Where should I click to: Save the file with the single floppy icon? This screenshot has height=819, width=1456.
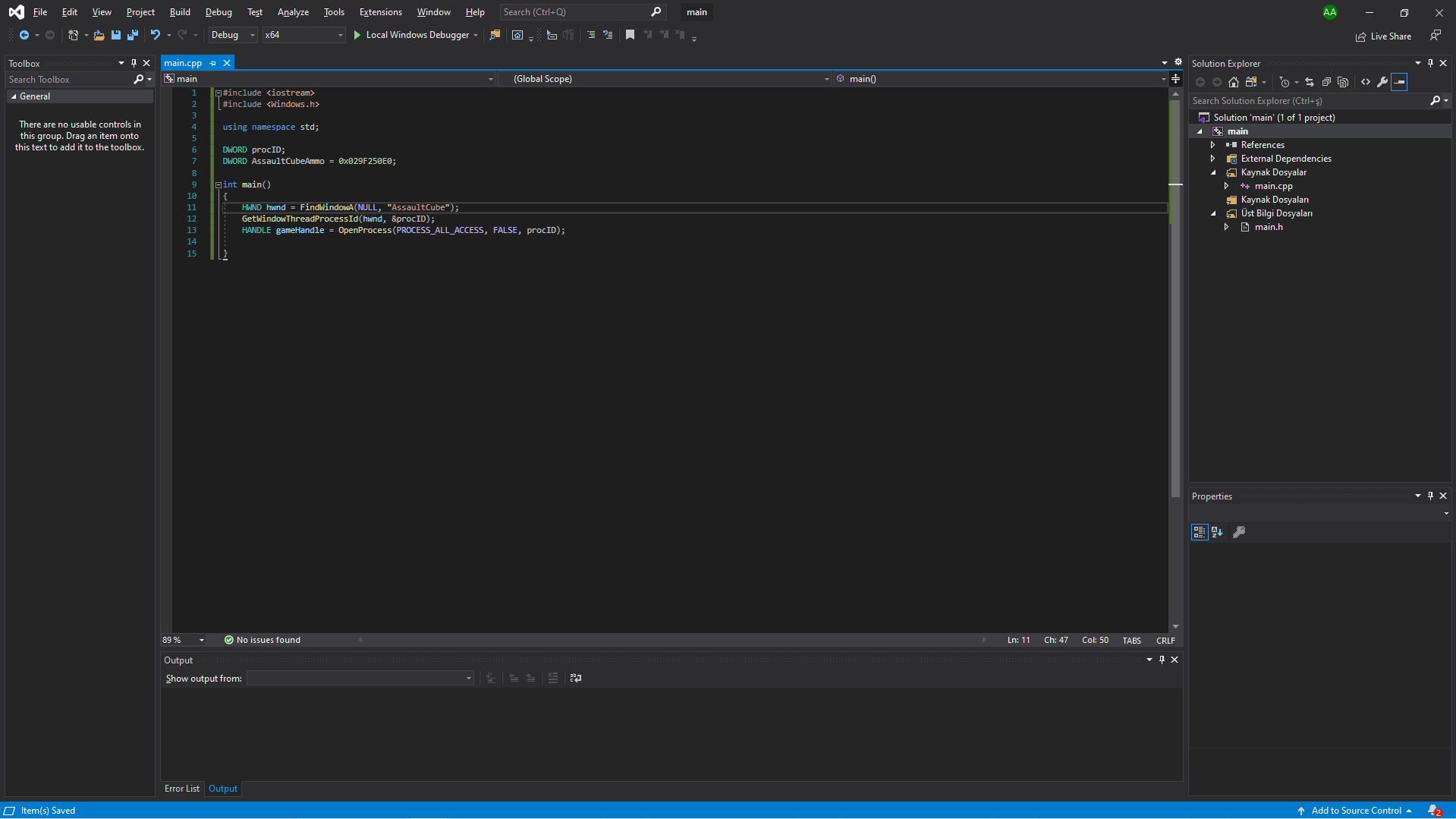click(x=116, y=35)
